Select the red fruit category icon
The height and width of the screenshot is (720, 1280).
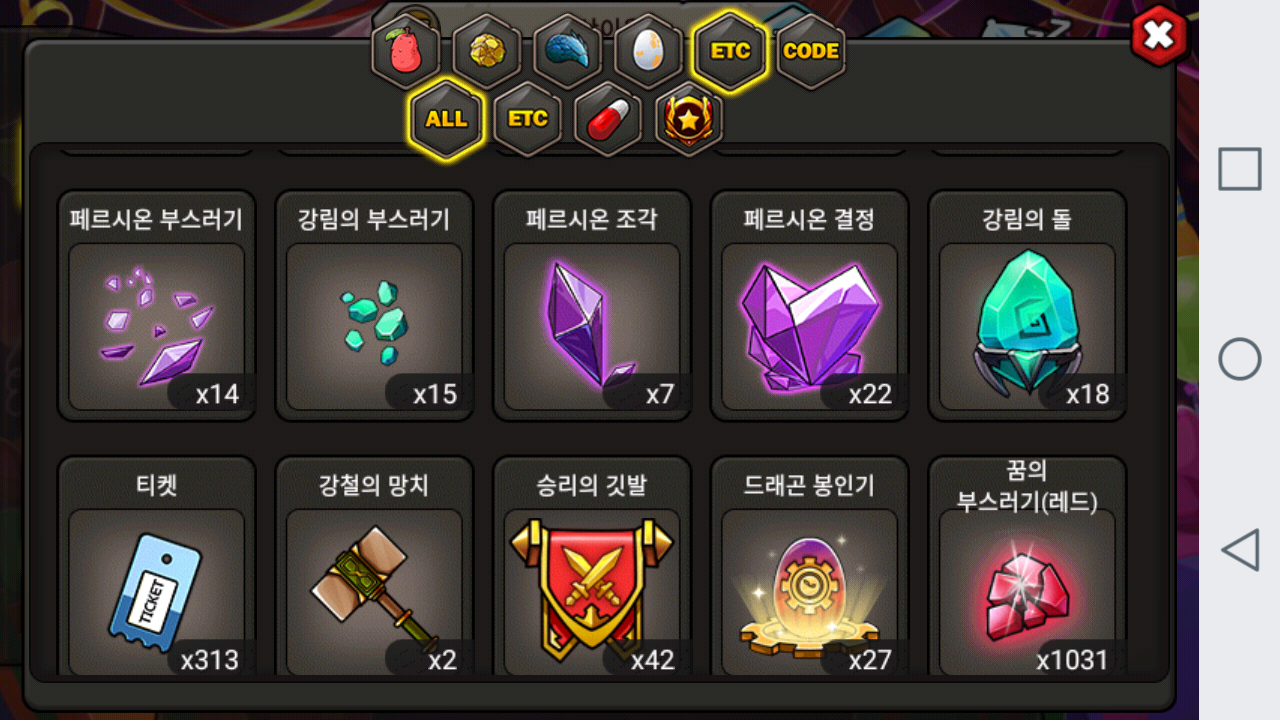click(x=406, y=51)
